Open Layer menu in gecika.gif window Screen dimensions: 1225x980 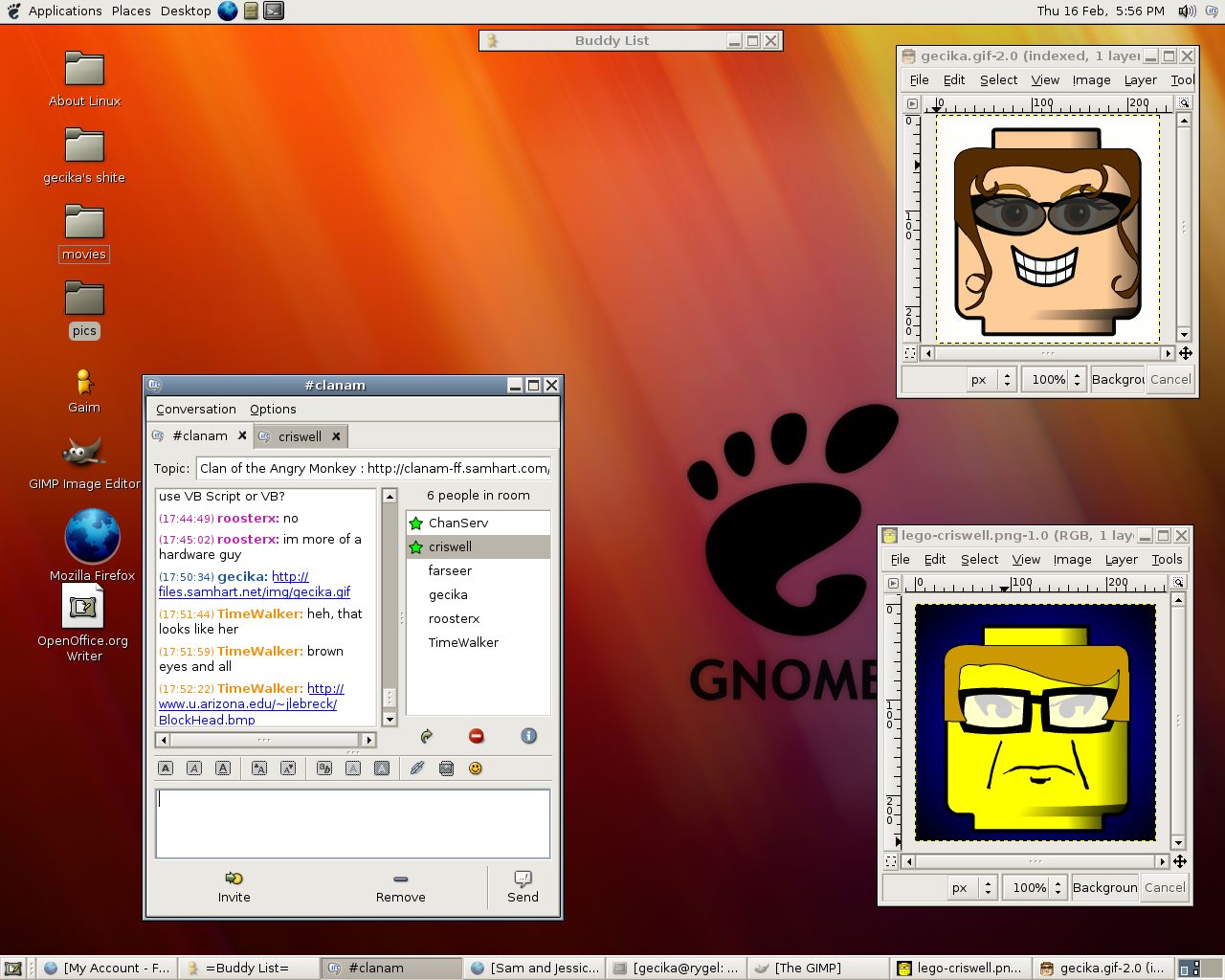pos(1140,79)
